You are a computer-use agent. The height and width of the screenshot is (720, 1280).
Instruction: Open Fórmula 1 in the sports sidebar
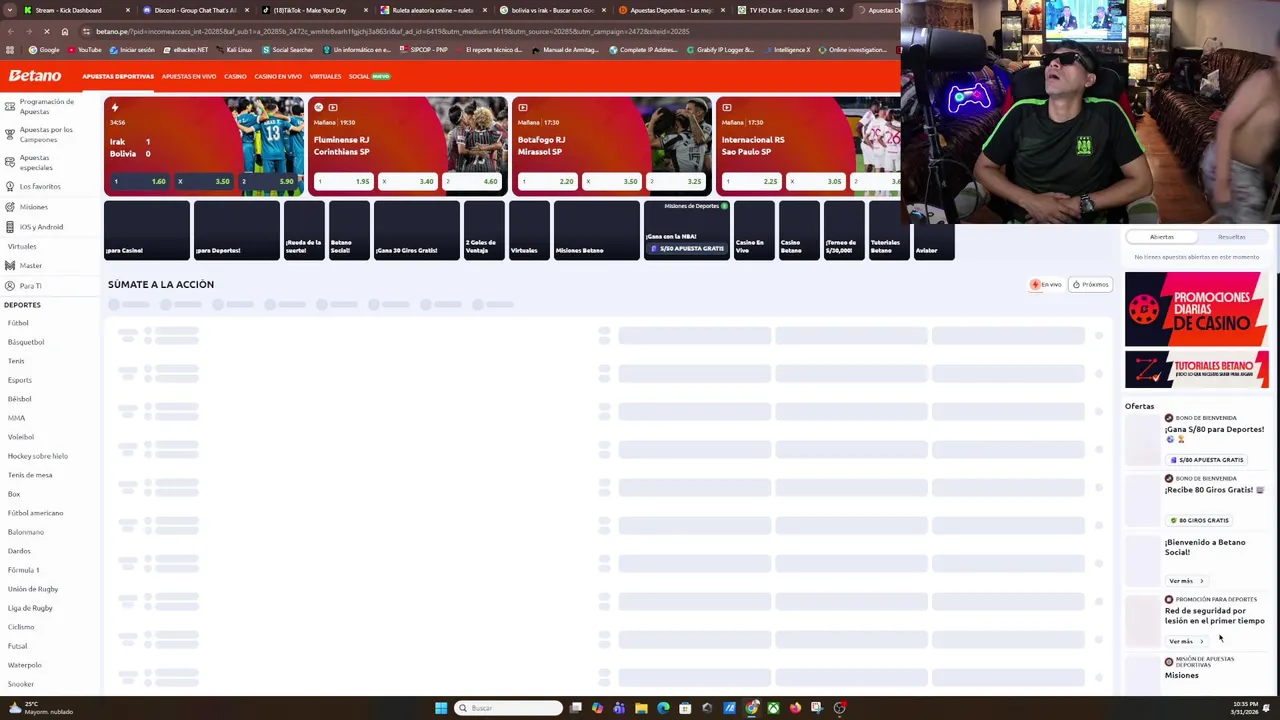tap(24, 570)
